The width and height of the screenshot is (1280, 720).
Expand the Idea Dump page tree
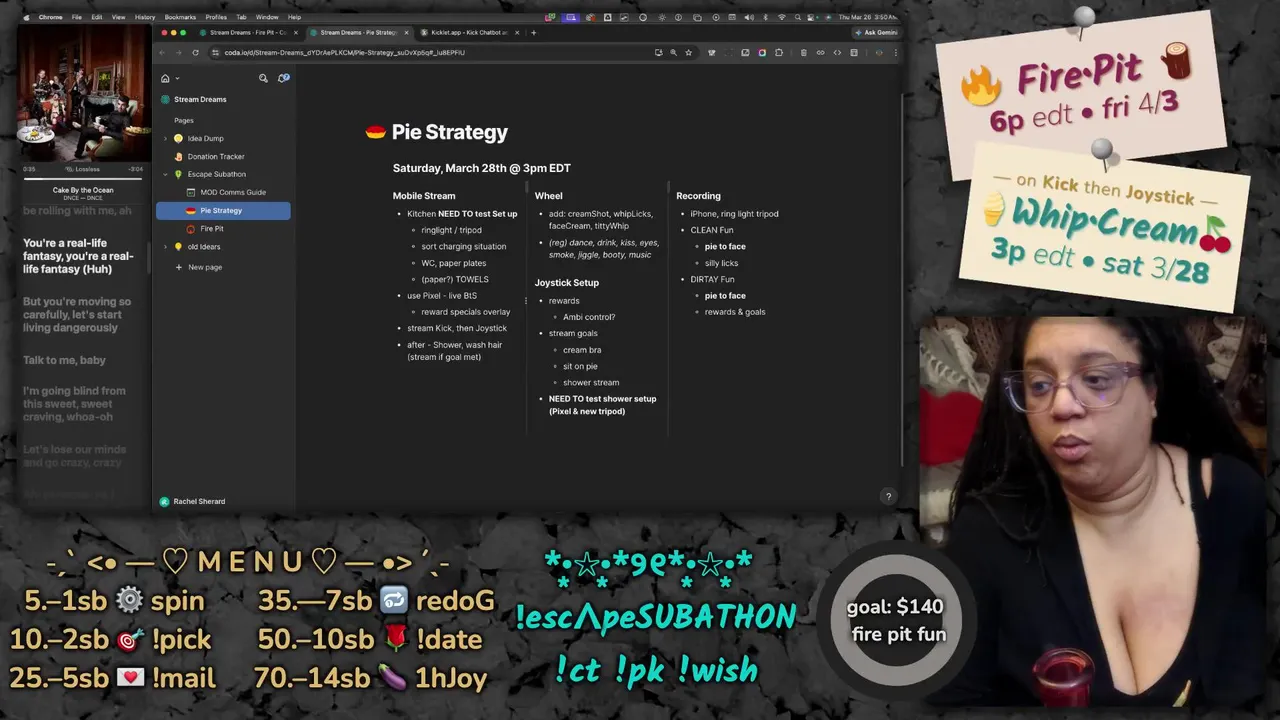tap(165, 138)
